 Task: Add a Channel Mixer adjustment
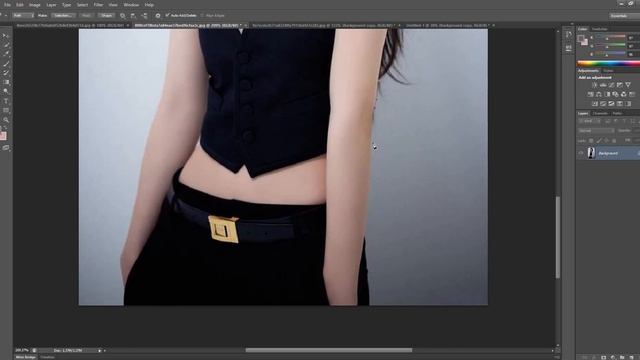point(624,94)
